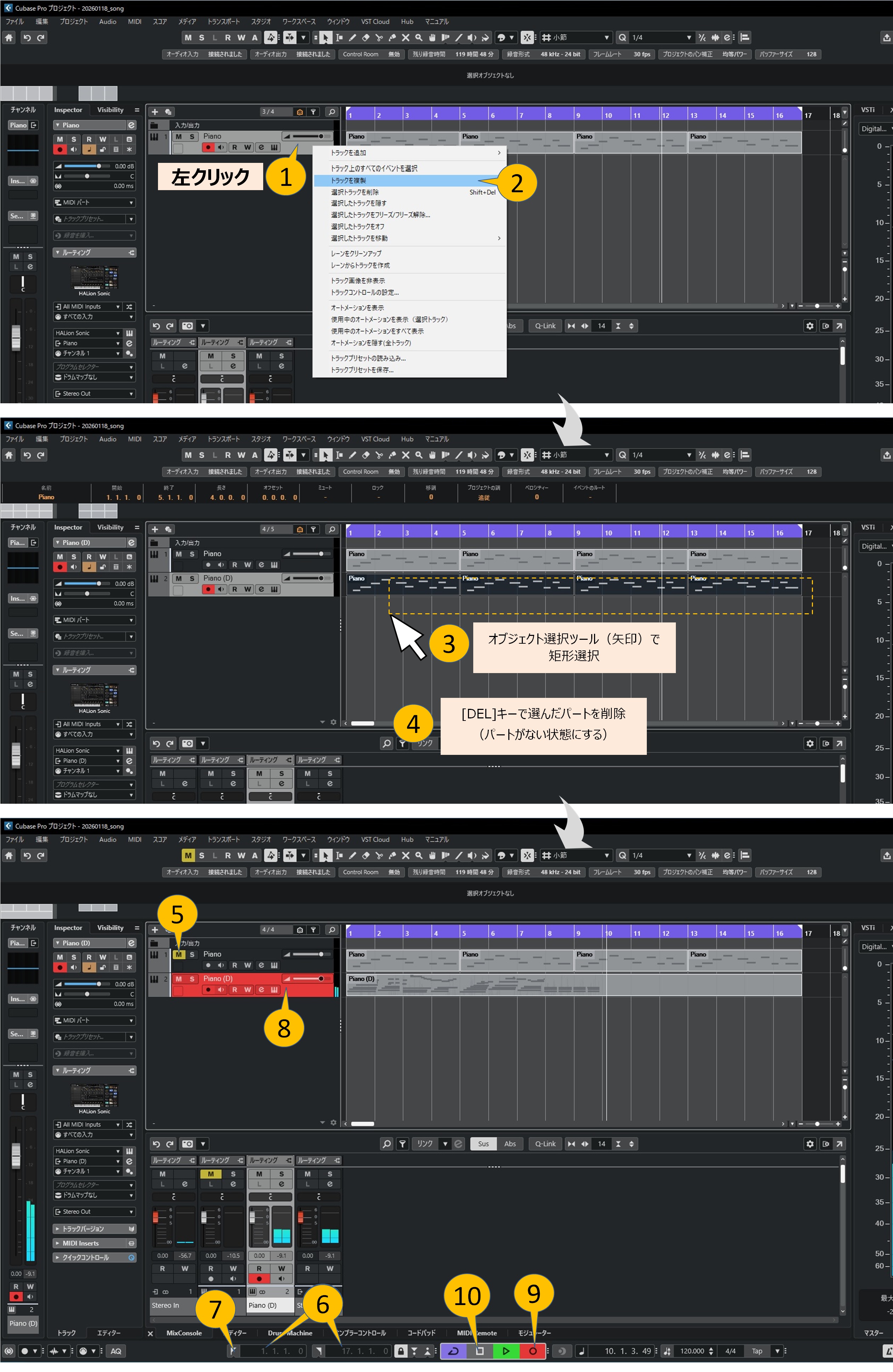The image size is (893, 1372).
Task: Activate the Zoom magnifier tool
Action: (418, 38)
